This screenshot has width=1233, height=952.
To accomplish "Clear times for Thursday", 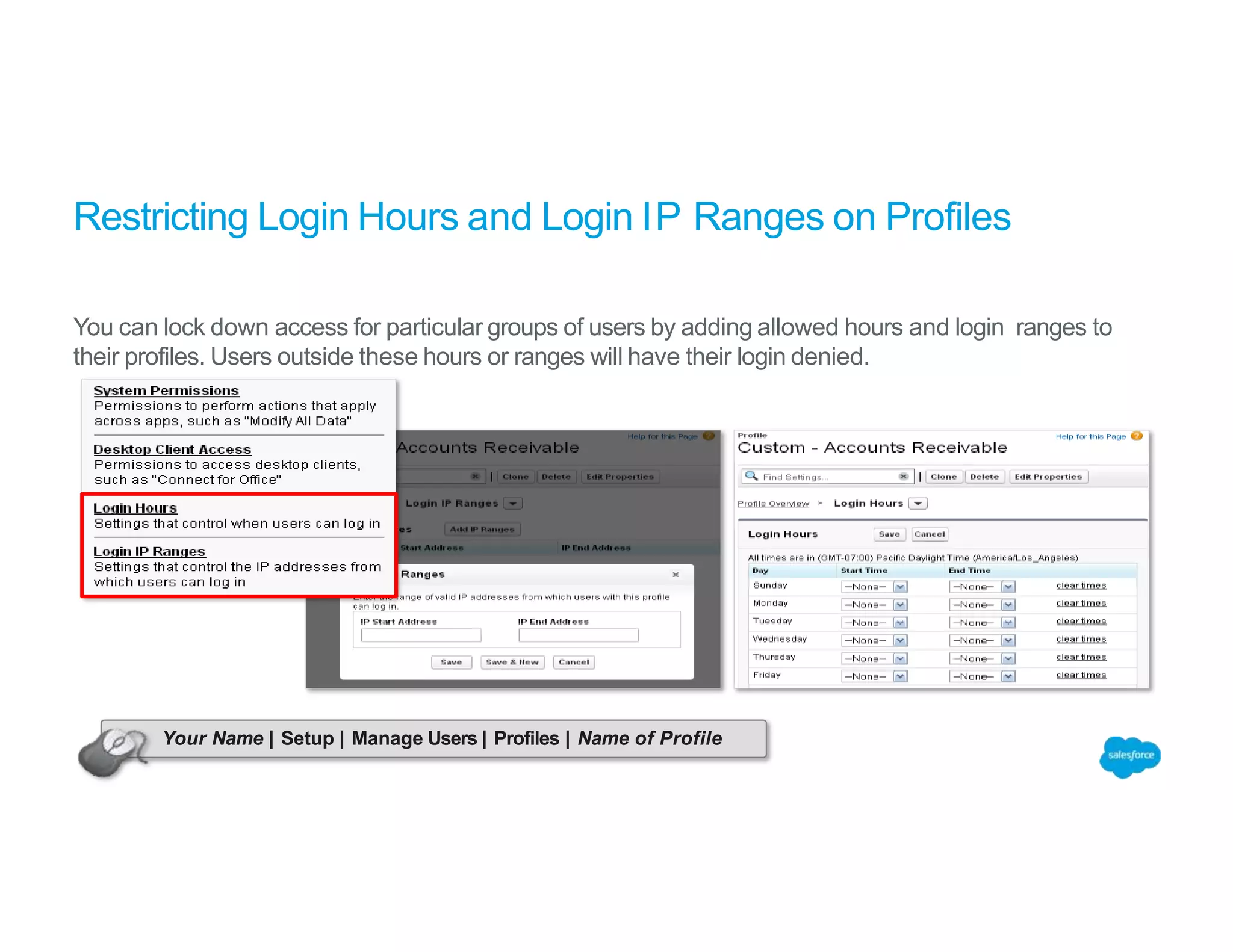I will pos(1081,658).
